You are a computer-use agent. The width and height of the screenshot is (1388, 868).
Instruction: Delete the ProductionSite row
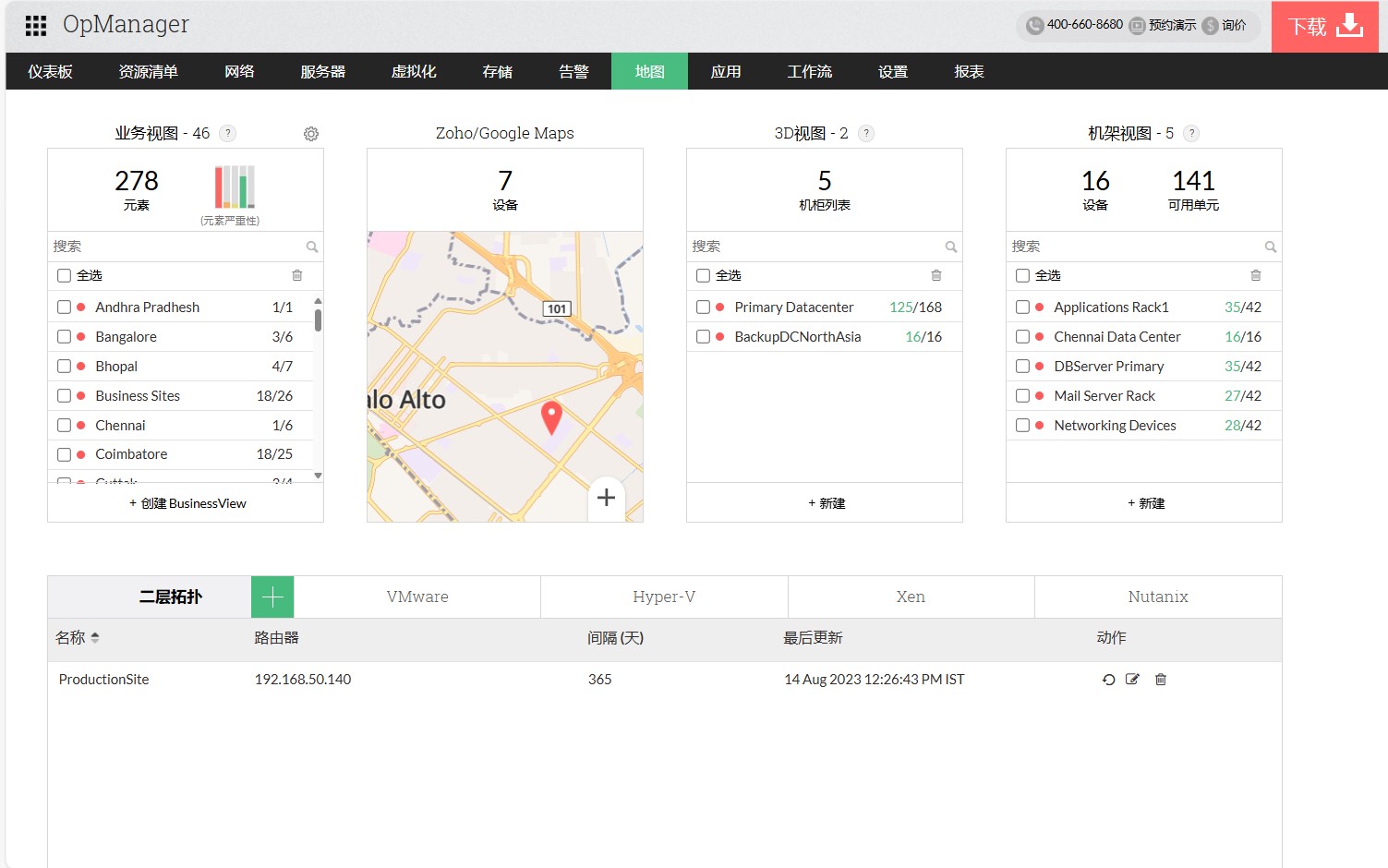(x=1161, y=680)
